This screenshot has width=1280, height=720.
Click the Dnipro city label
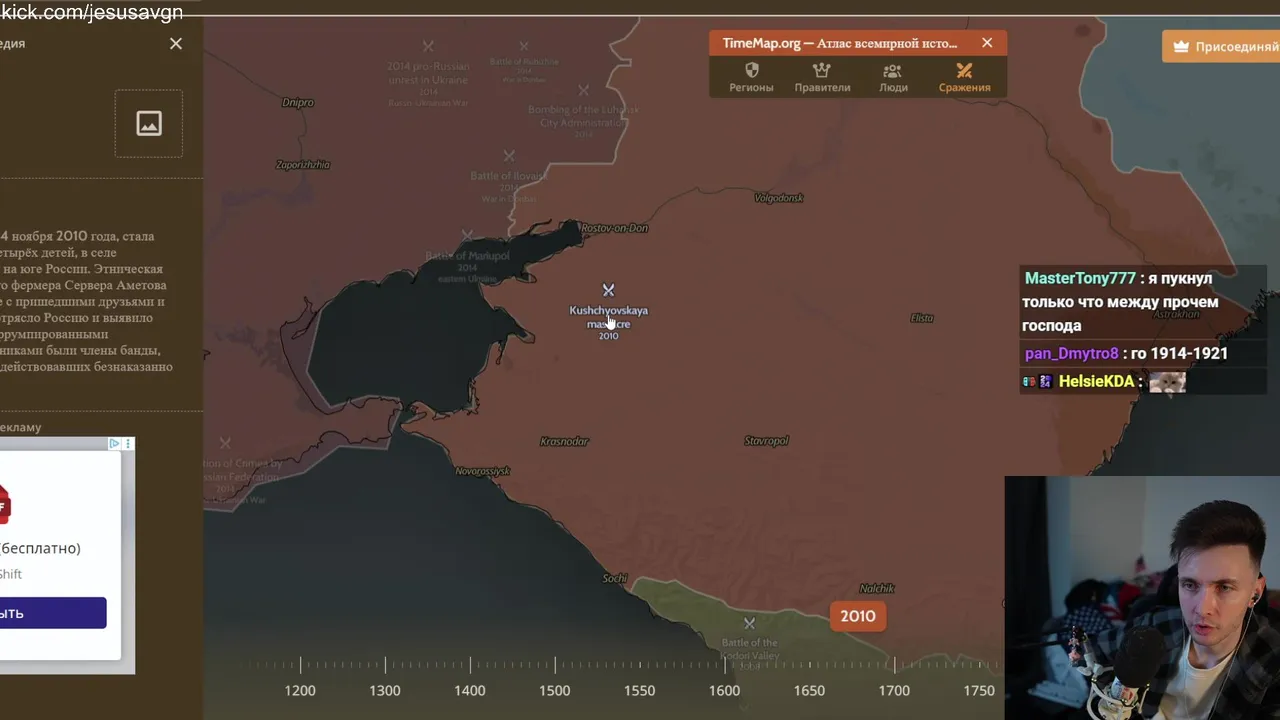click(298, 102)
